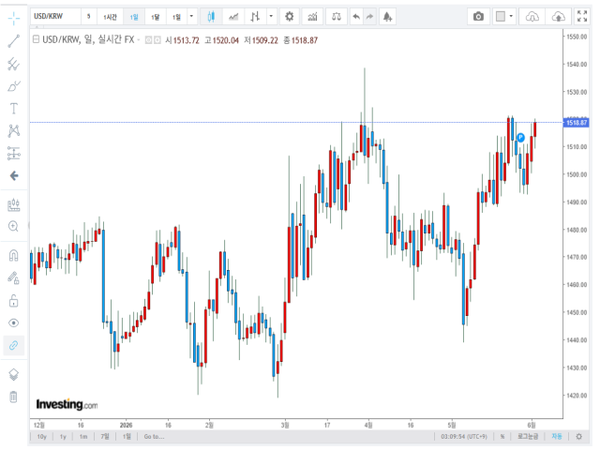Open chart properties gear in toolbar
Viewport: 600px width, 450px height.
pyautogui.click(x=290, y=16)
